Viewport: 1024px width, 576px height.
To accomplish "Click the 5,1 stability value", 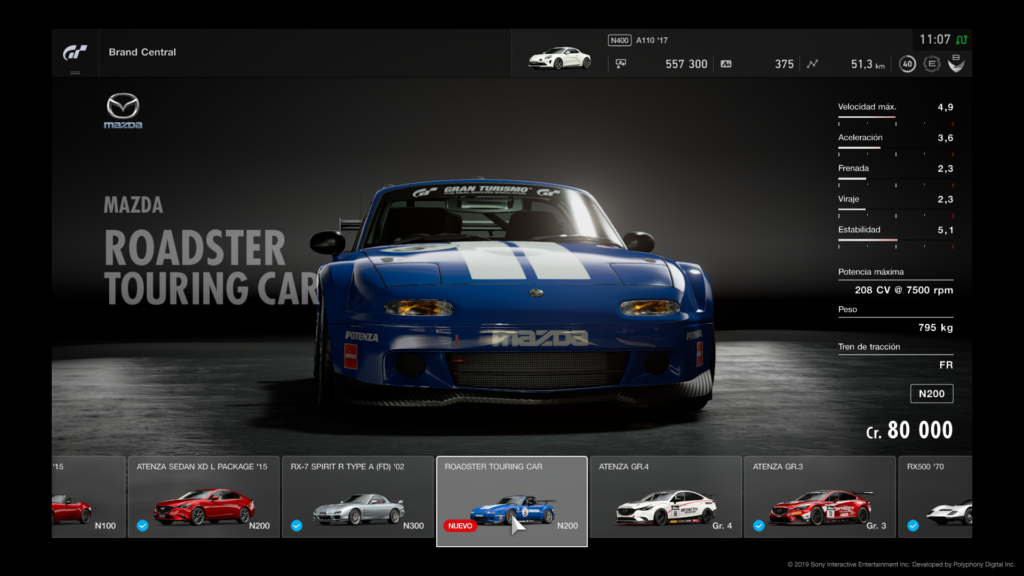I will tap(946, 230).
